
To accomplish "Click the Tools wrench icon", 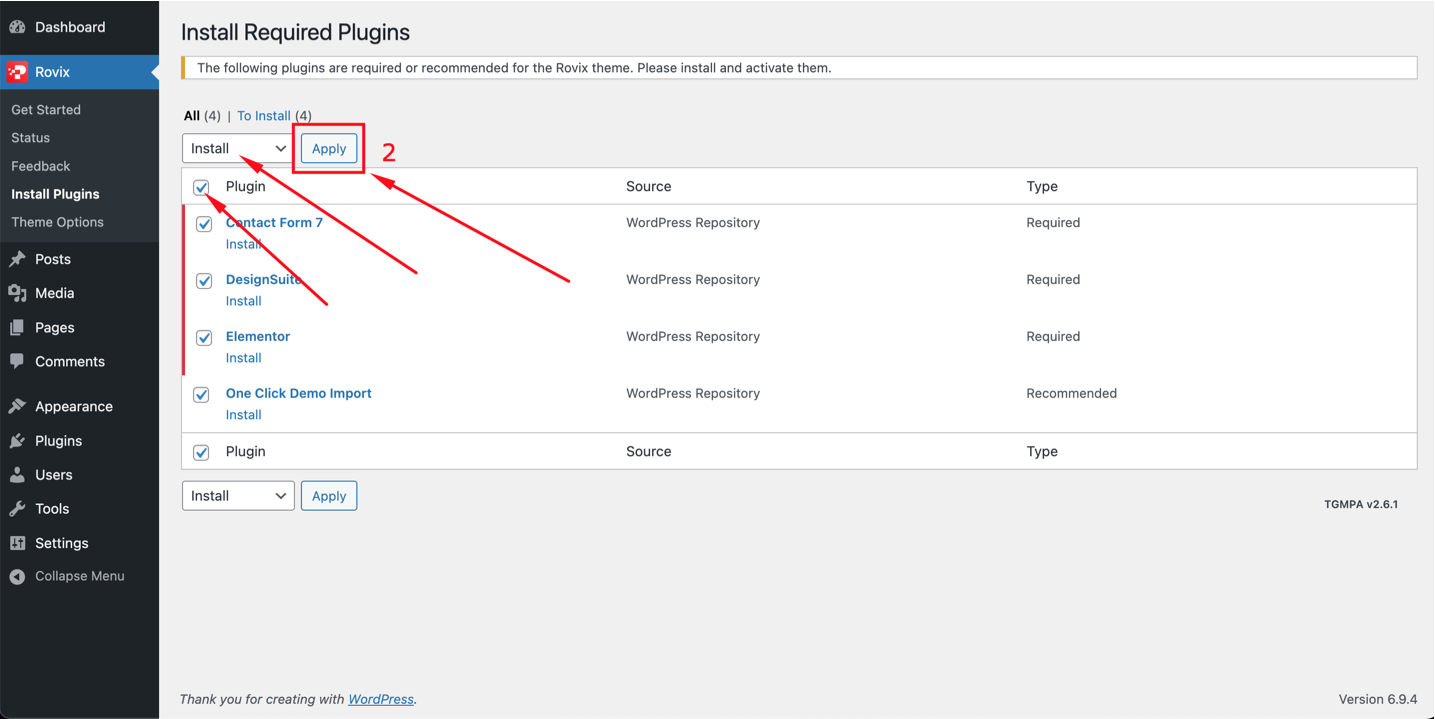I will click(17, 509).
